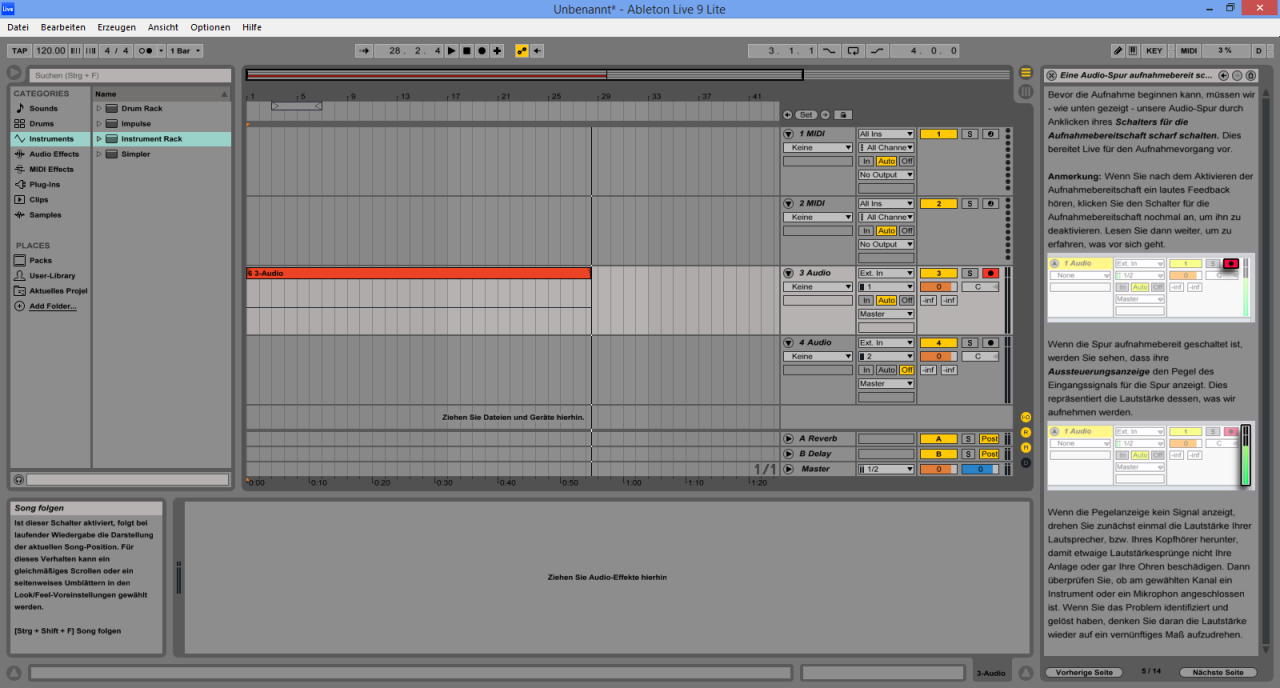
Task: Set 4 Audio monitor to Auto
Action: coord(886,370)
